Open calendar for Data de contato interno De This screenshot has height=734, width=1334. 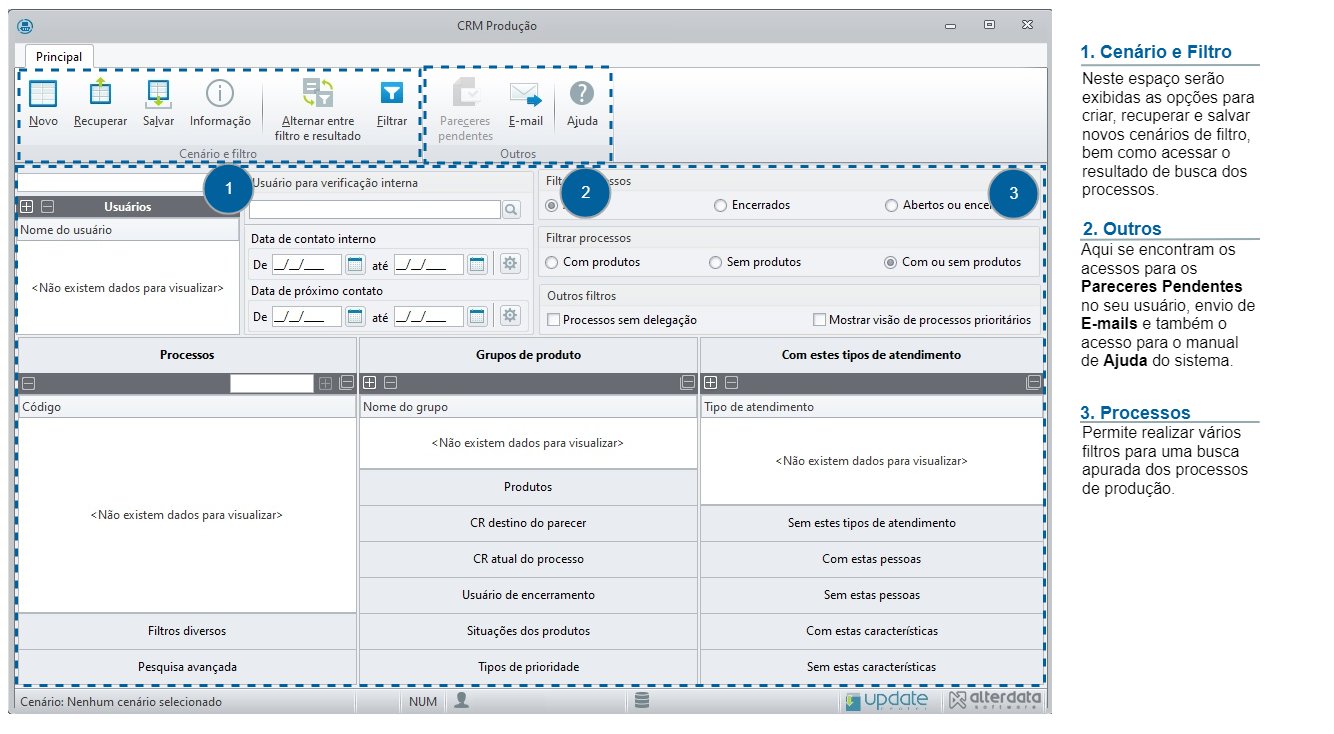point(355,264)
